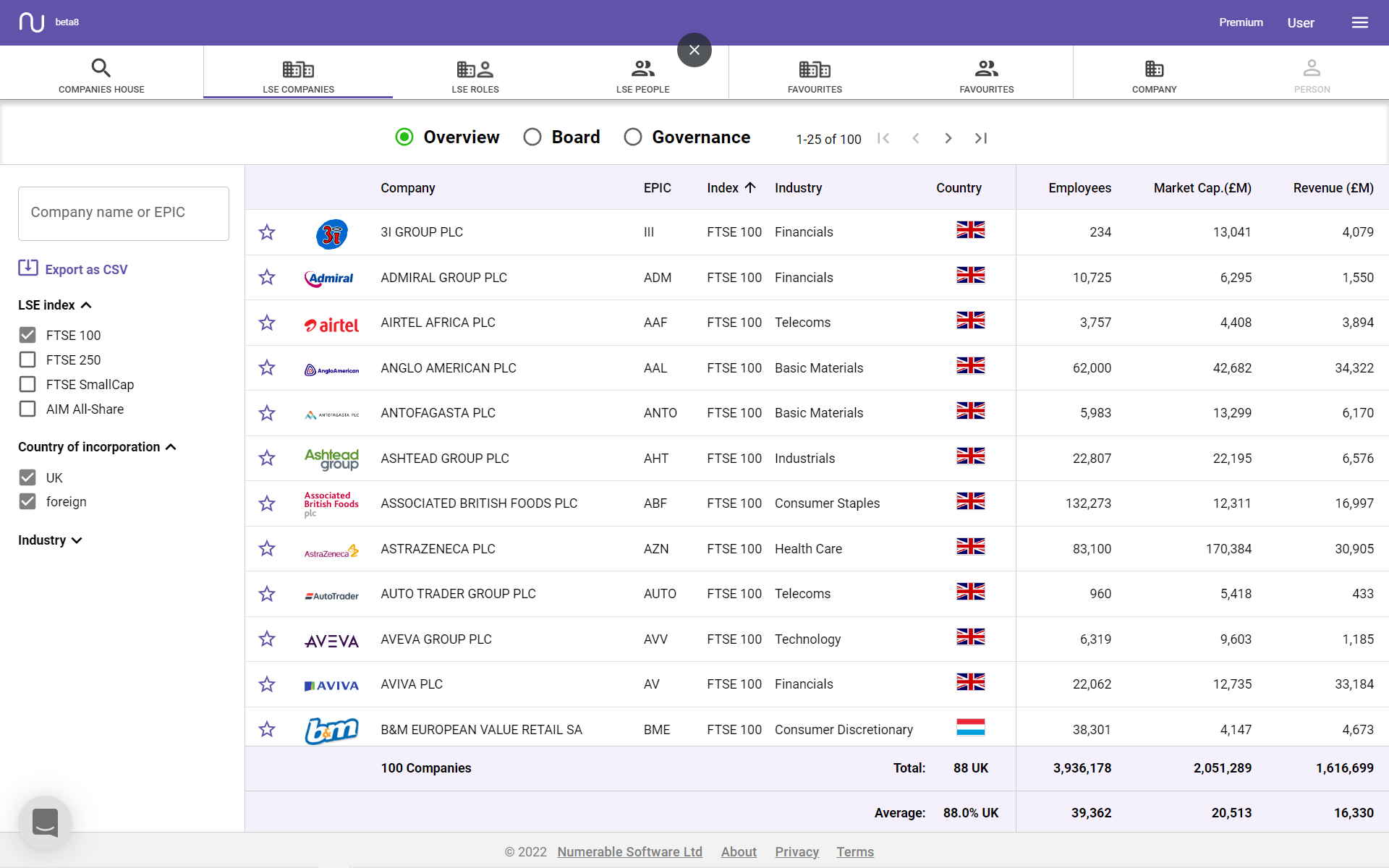Go to first page of results
Image resolution: width=1389 pixels, height=868 pixels.
pos(883,138)
